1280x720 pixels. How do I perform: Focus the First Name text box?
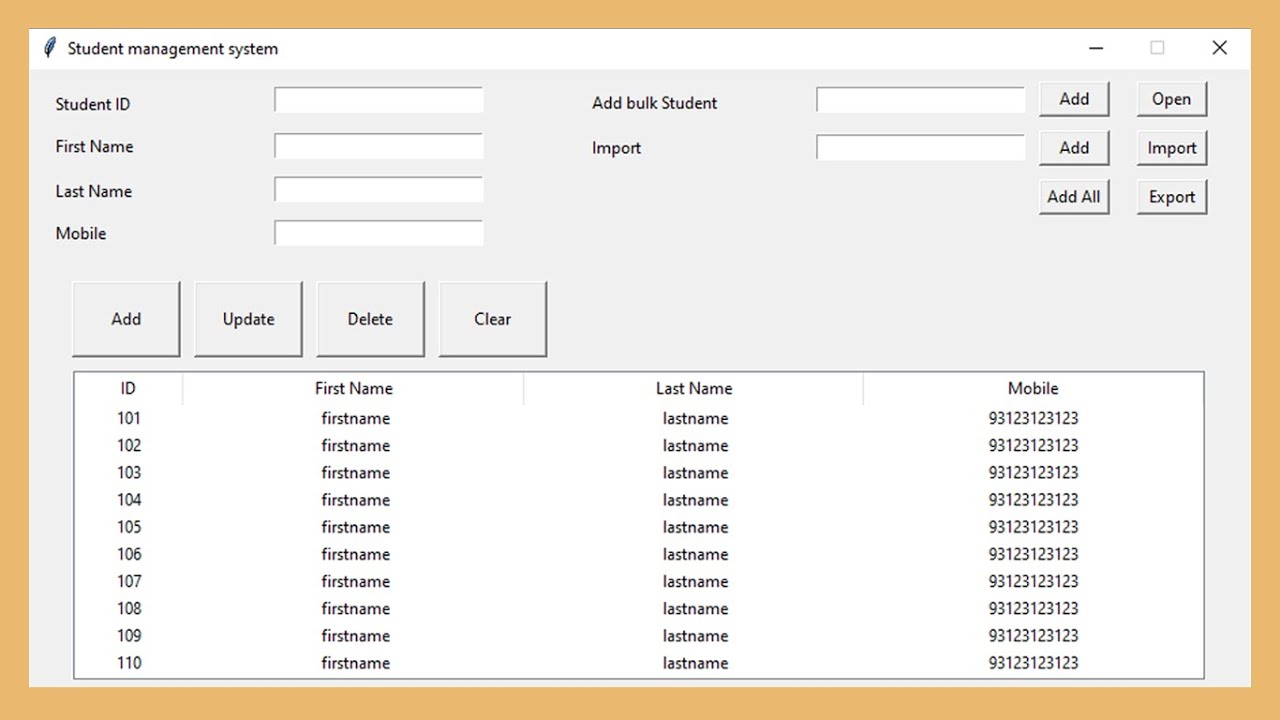pos(379,146)
